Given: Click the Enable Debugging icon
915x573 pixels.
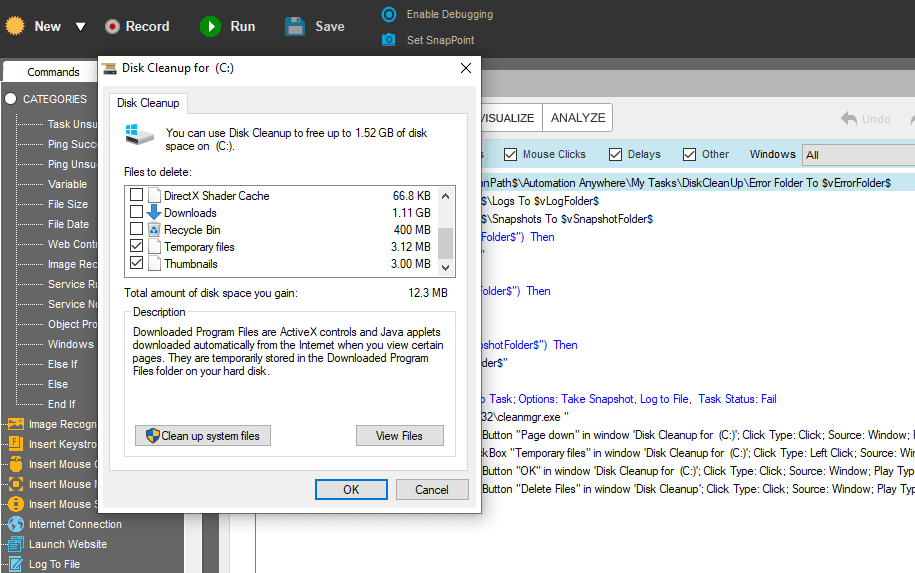Looking at the screenshot, I should click(x=389, y=15).
